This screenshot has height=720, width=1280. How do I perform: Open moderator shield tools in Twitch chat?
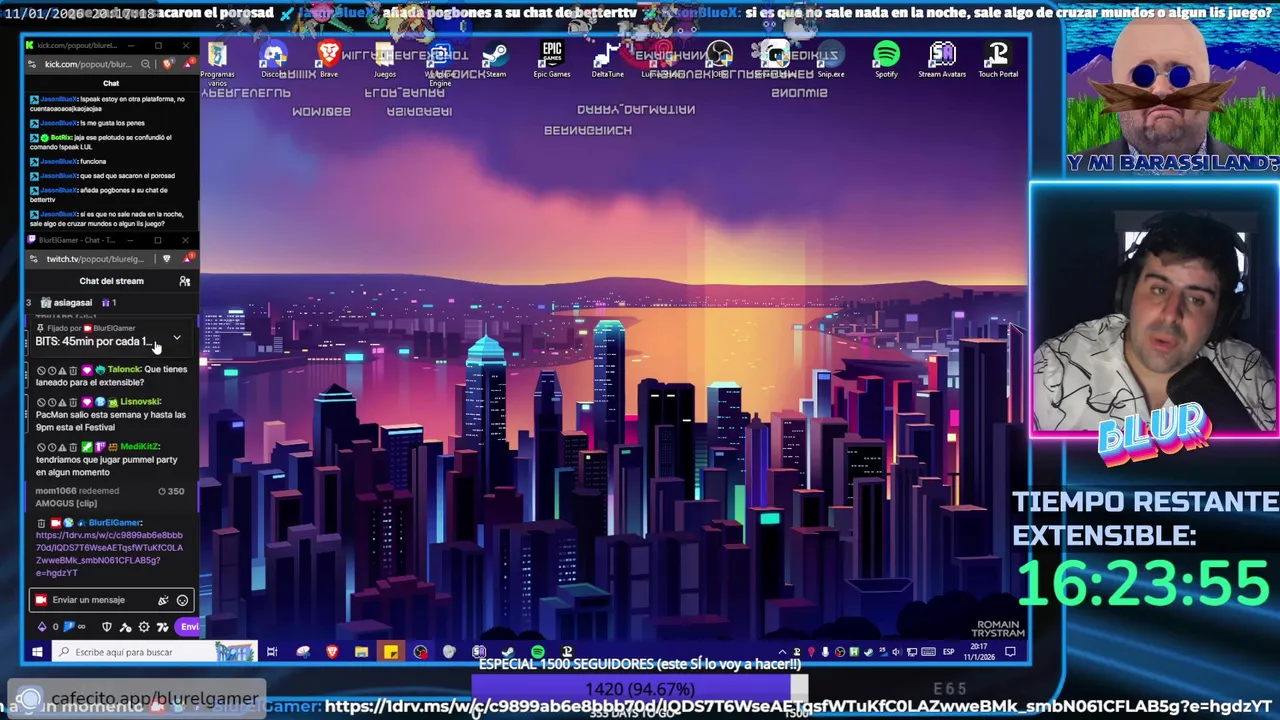(107, 627)
